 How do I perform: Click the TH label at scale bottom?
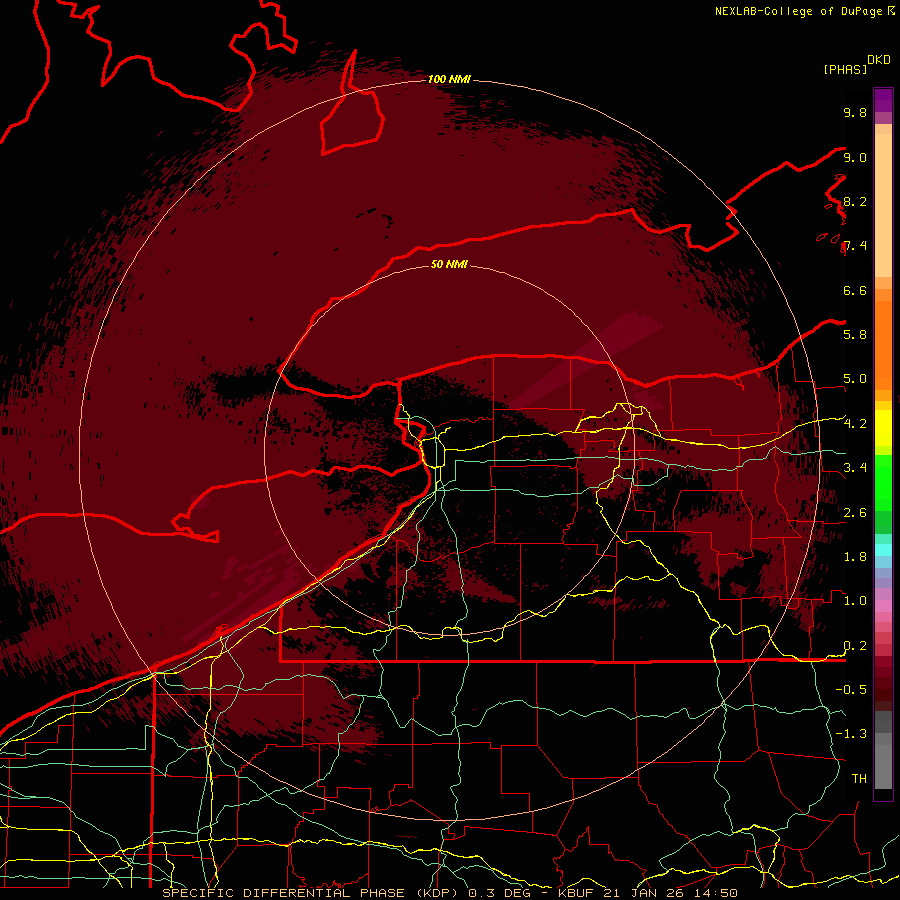[x=859, y=779]
